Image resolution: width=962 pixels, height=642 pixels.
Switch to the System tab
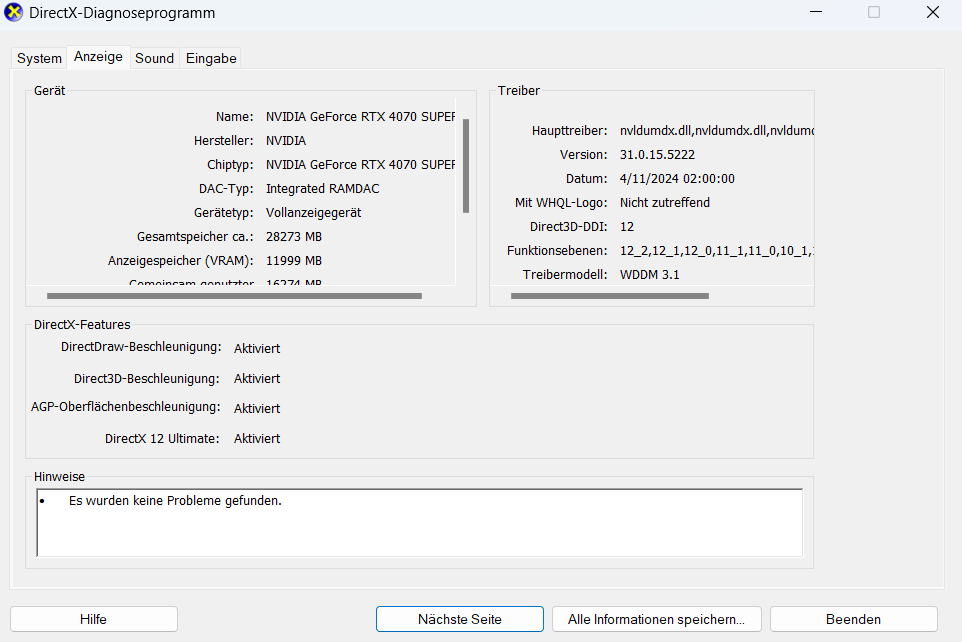(x=39, y=58)
